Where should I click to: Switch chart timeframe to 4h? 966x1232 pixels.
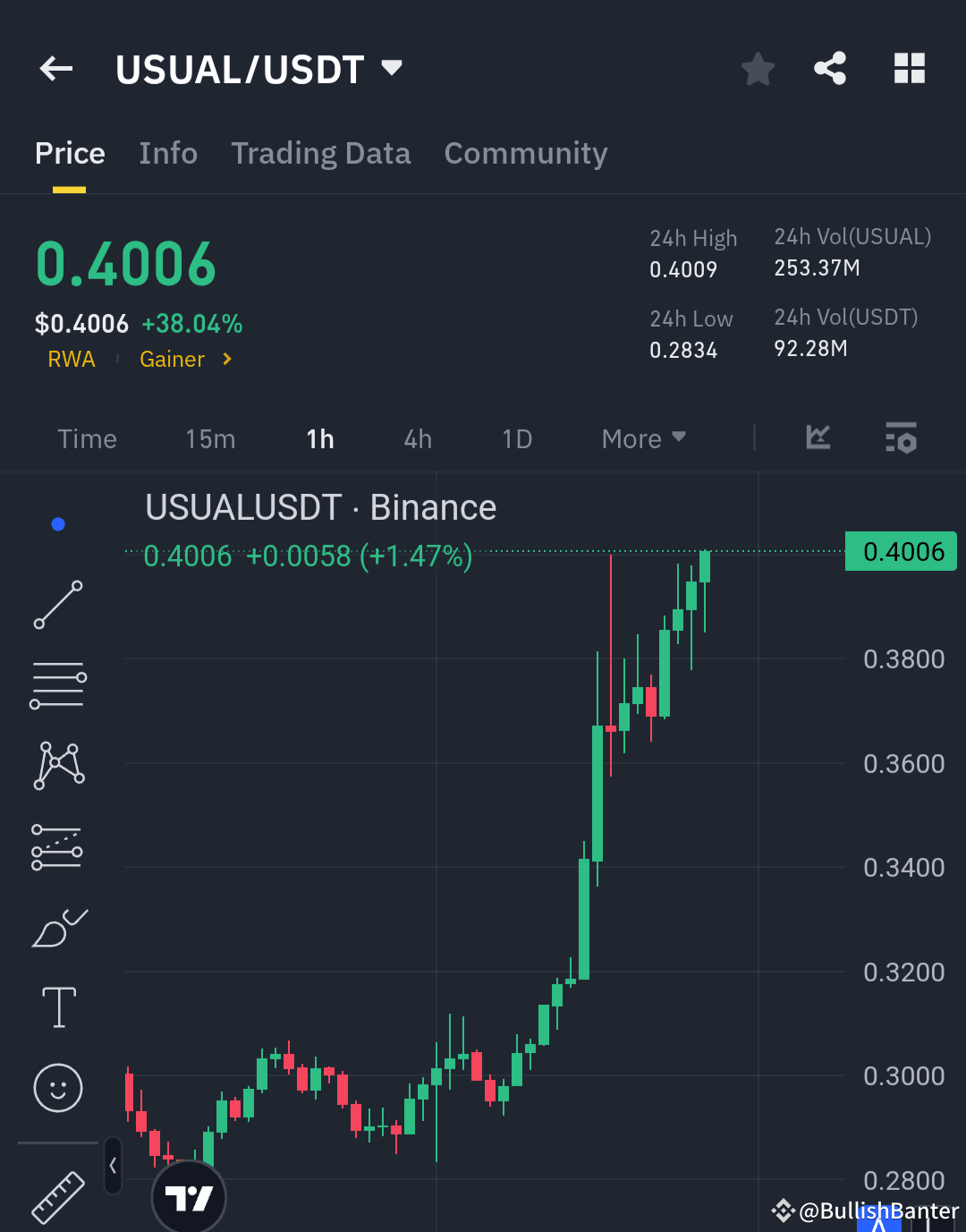point(417,438)
